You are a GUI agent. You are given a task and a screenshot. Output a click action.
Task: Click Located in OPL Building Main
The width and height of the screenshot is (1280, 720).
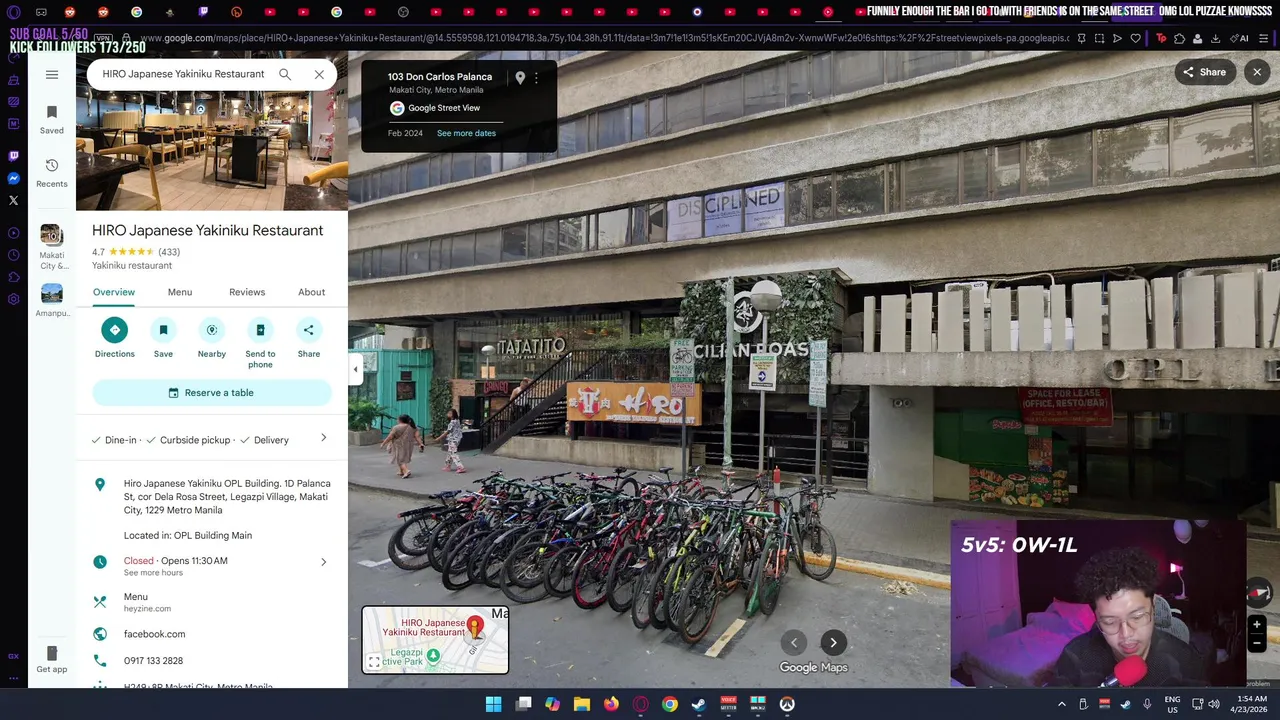[x=188, y=535]
